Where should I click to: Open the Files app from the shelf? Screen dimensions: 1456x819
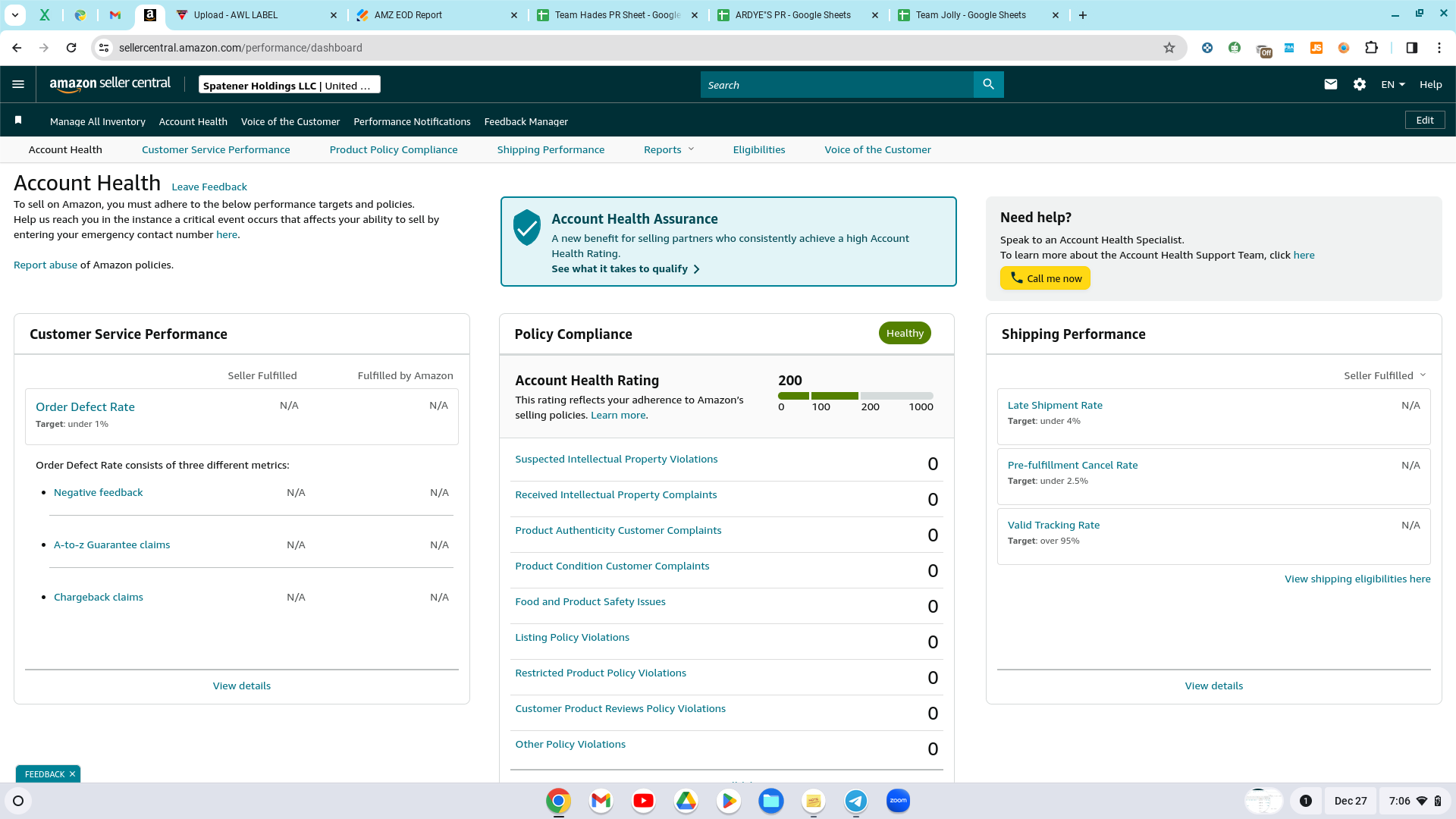770,801
